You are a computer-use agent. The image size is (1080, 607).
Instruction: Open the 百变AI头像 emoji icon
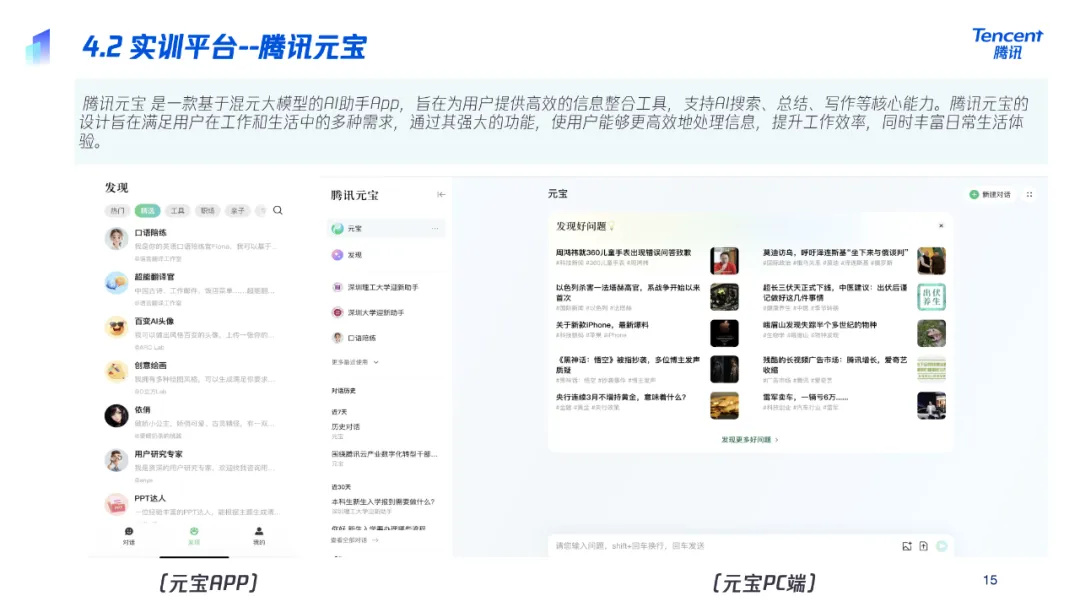coord(116,327)
